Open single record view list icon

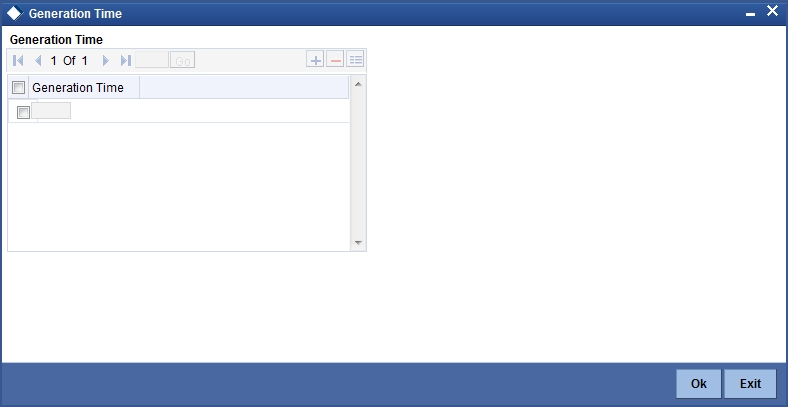click(355, 60)
